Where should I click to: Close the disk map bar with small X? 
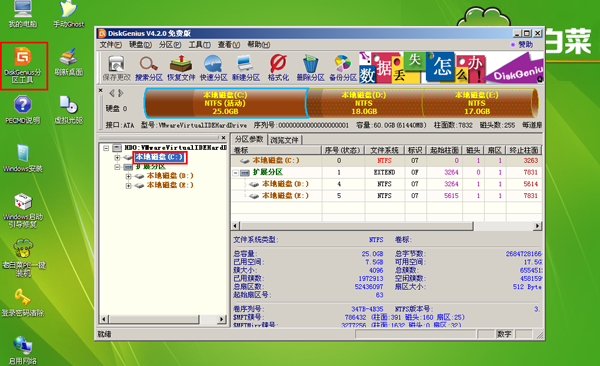pyautogui.click(x=101, y=91)
